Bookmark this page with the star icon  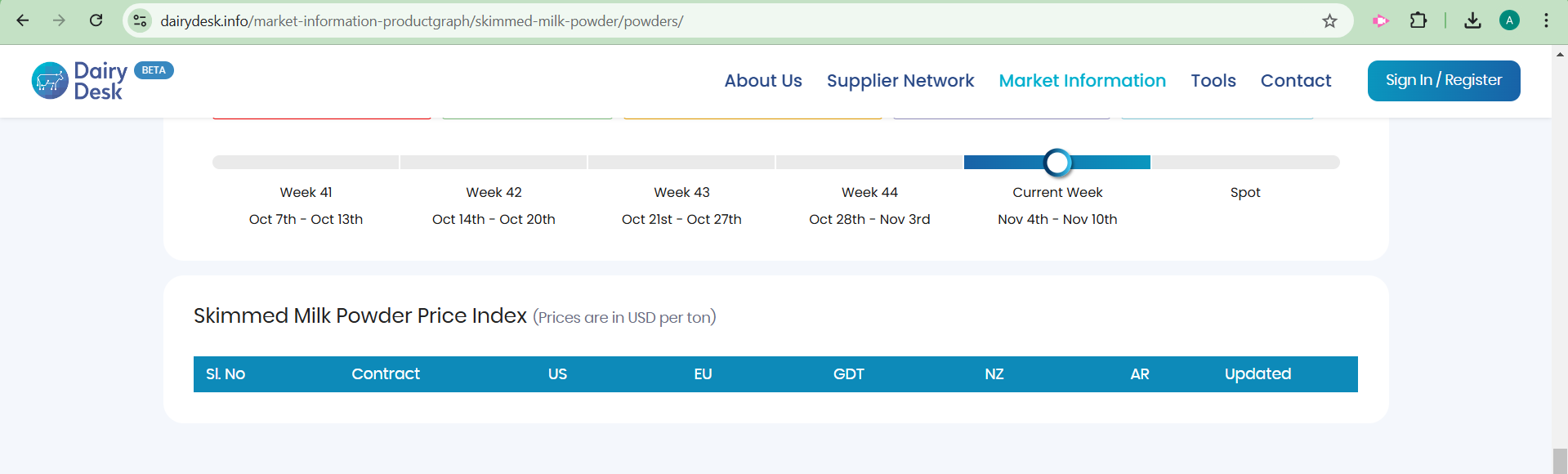point(1329,20)
